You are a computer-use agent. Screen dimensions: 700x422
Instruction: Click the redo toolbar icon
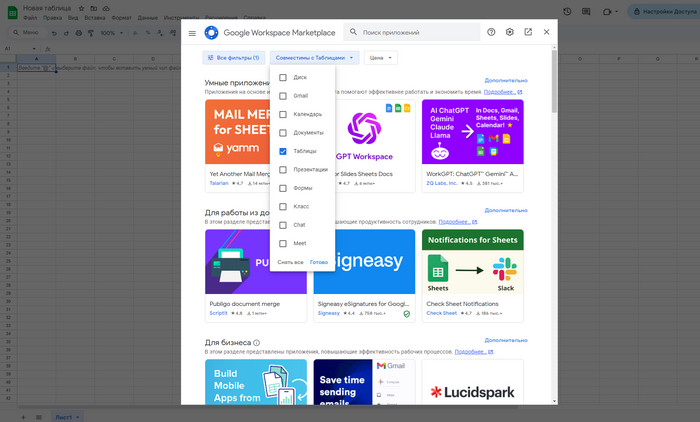click(66, 33)
